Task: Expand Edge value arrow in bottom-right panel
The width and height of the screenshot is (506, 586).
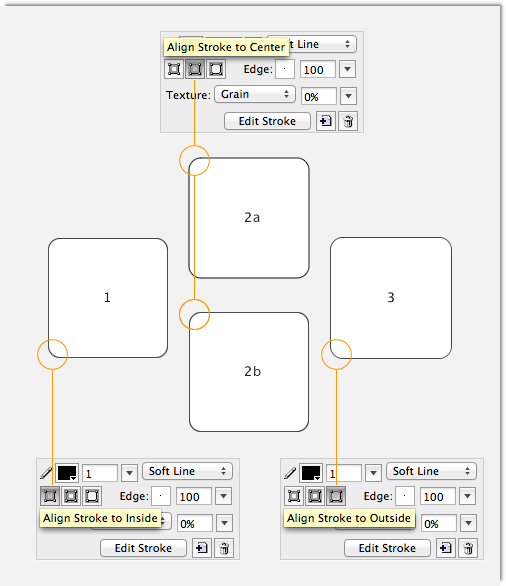Action: (x=468, y=496)
